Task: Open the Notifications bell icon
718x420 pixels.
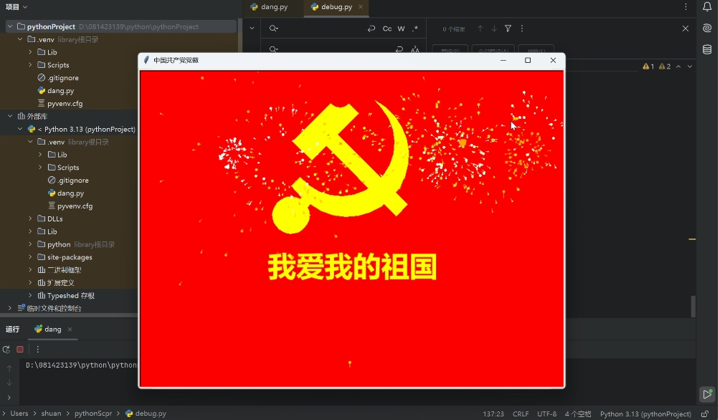Action: (x=707, y=7)
